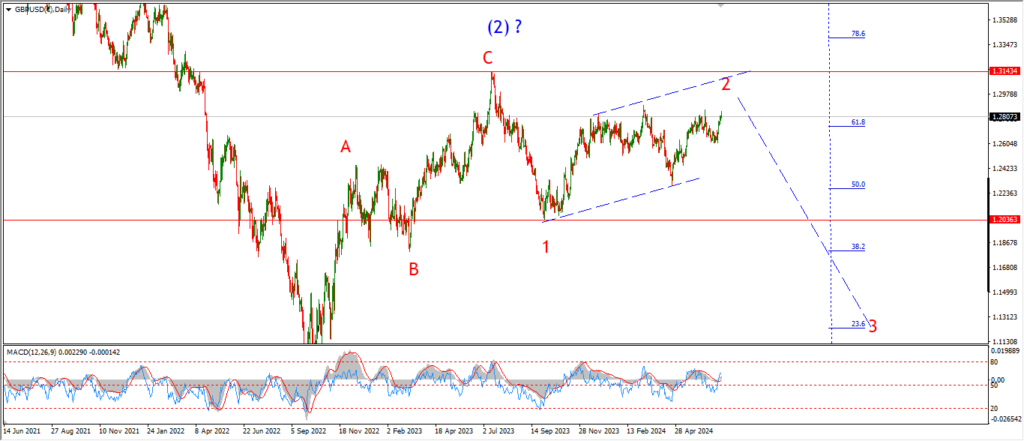
Task: Select the 50.0 Fibonacci level label
Action: click(x=857, y=185)
